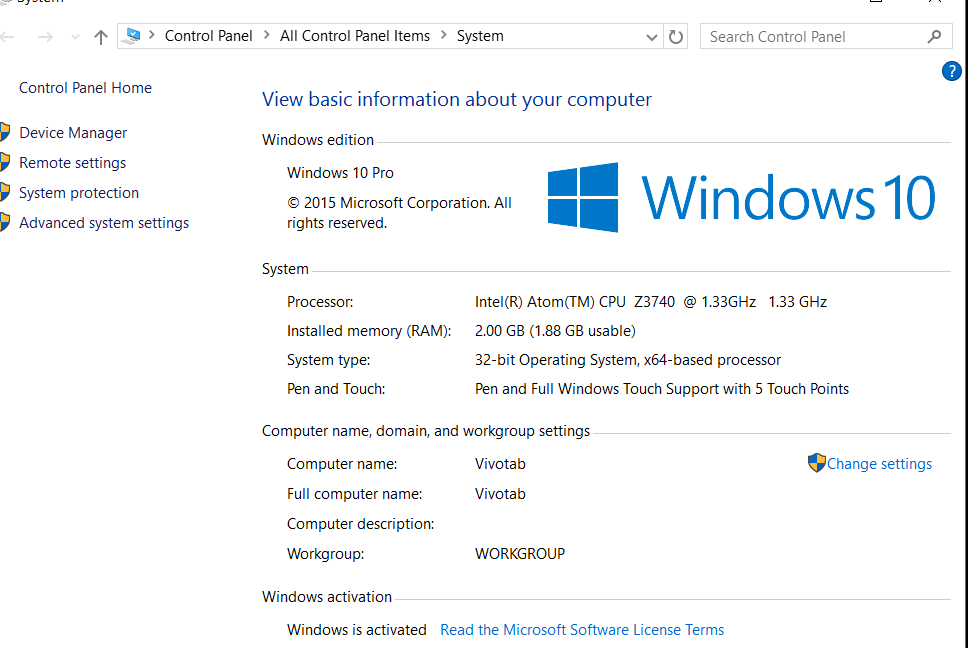Open Remote settings
Screen dimensions: 968x648
72,163
